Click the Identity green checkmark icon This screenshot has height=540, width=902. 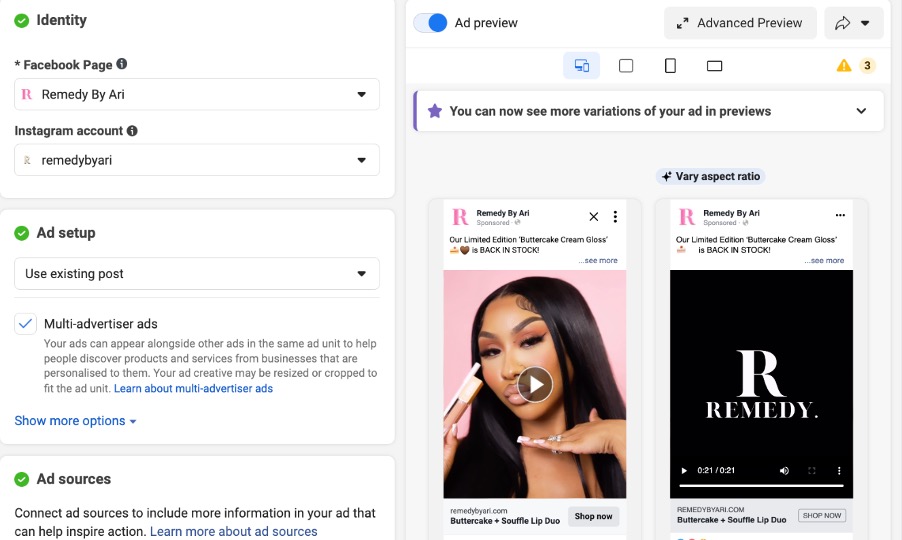(x=22, y=21)
